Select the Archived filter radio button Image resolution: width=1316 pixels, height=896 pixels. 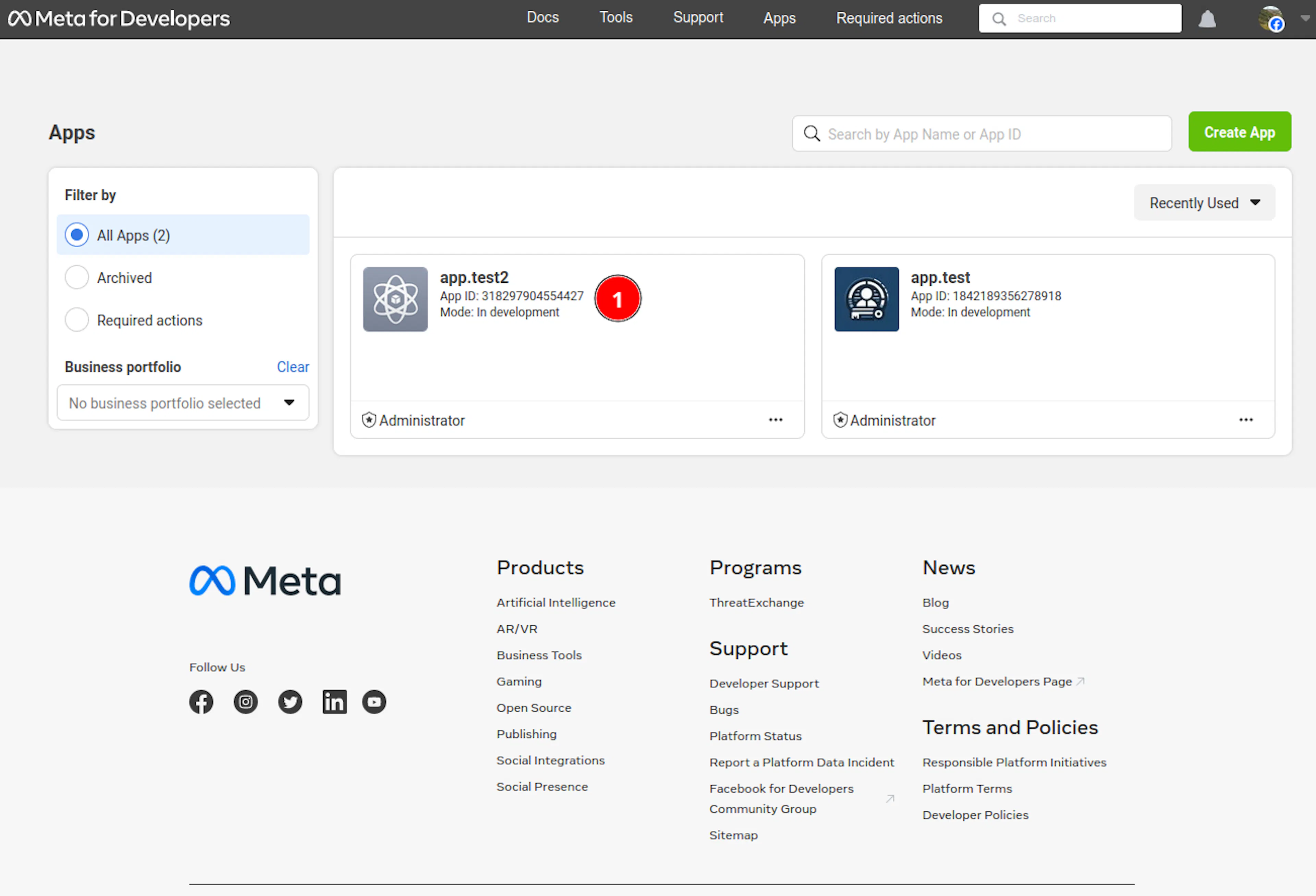pos(76,277)
